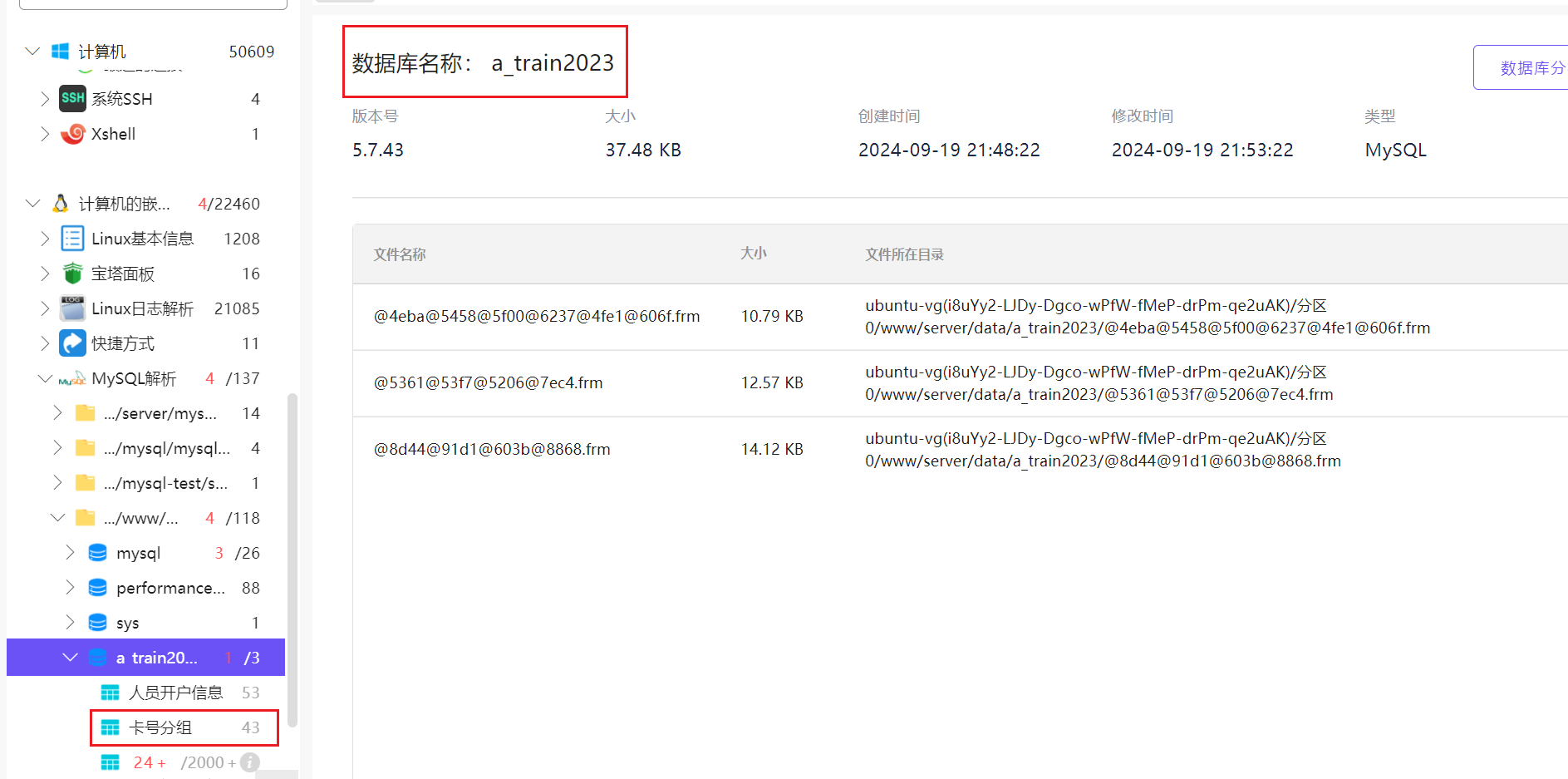Collapse the 计算机 root node
The width and height of the screenshot is (1568, 779).
32,52
